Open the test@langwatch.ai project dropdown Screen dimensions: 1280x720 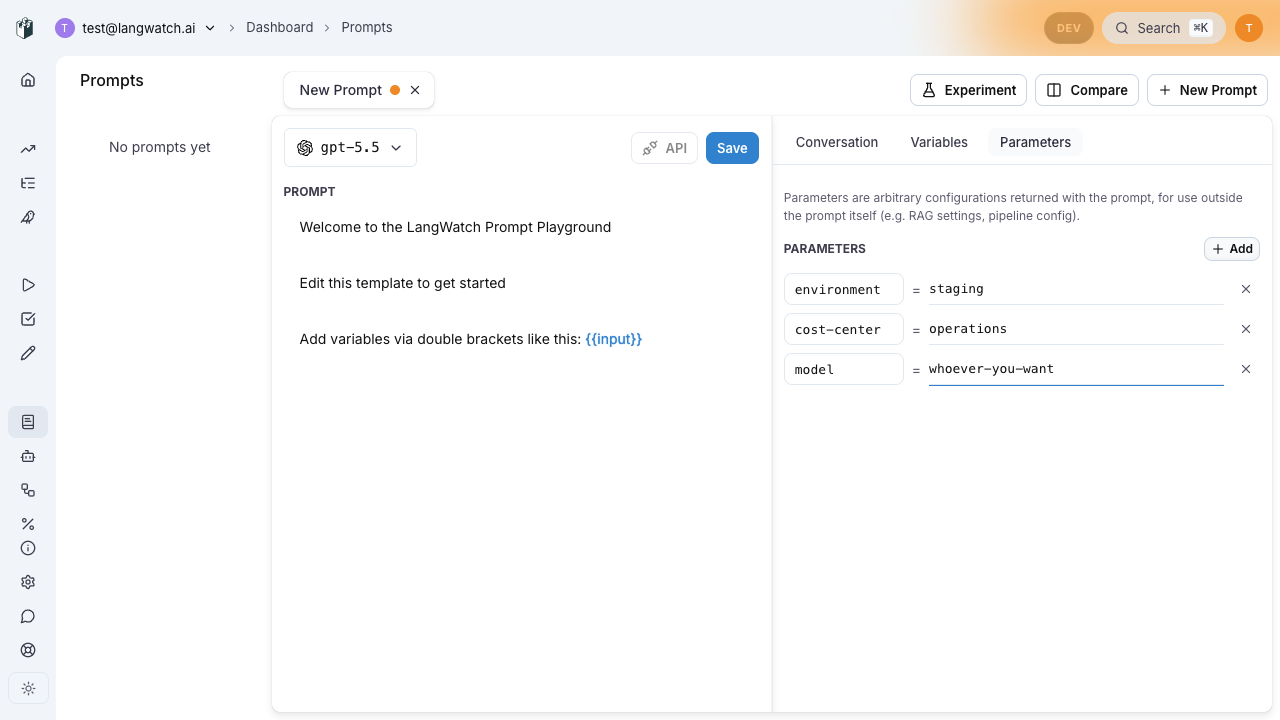pos(136,28)
